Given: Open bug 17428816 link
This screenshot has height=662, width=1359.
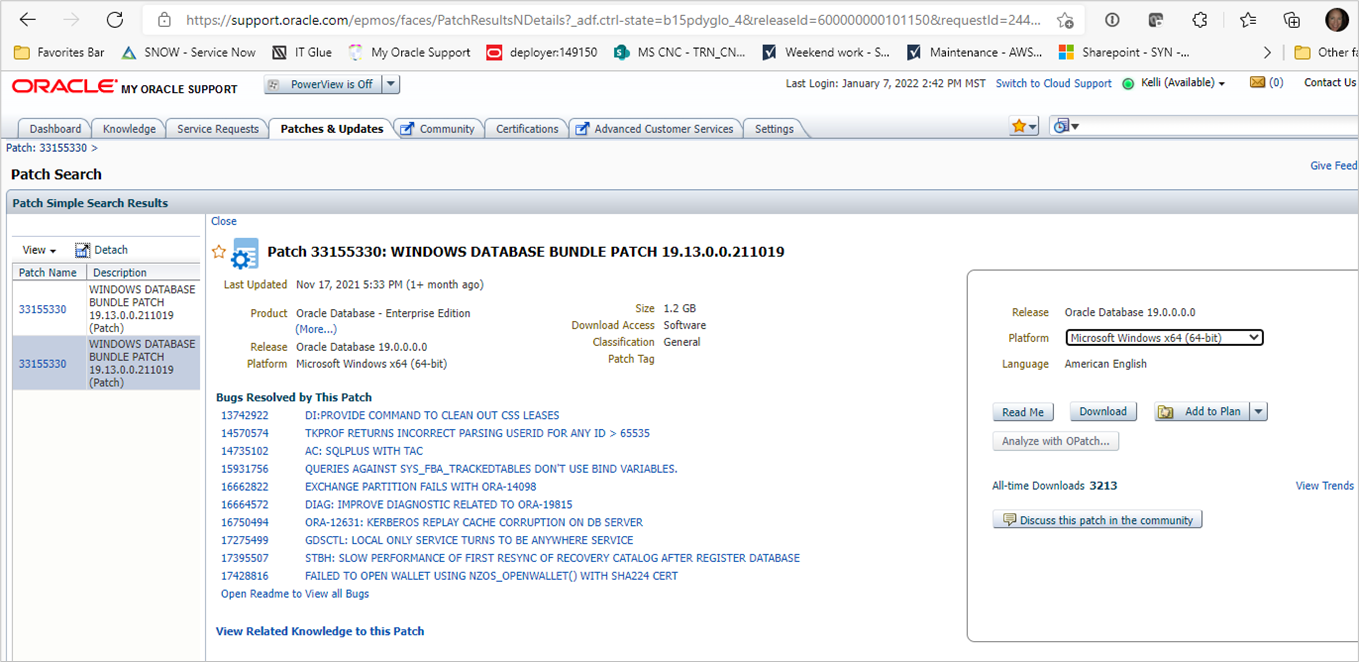Looking at the screenshot, I should (245, 576).
